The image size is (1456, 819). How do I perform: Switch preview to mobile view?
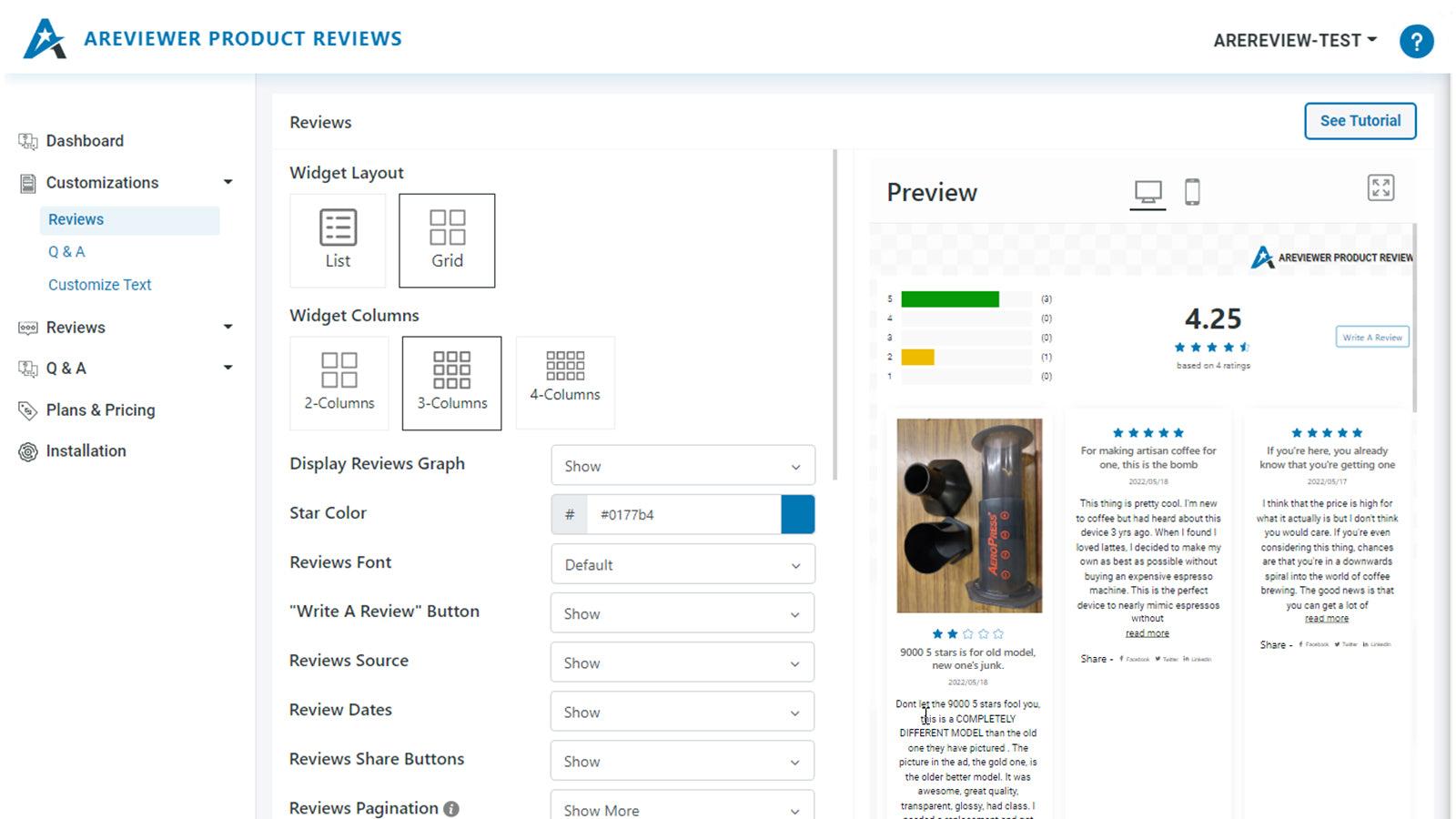tap(1193, 190)
